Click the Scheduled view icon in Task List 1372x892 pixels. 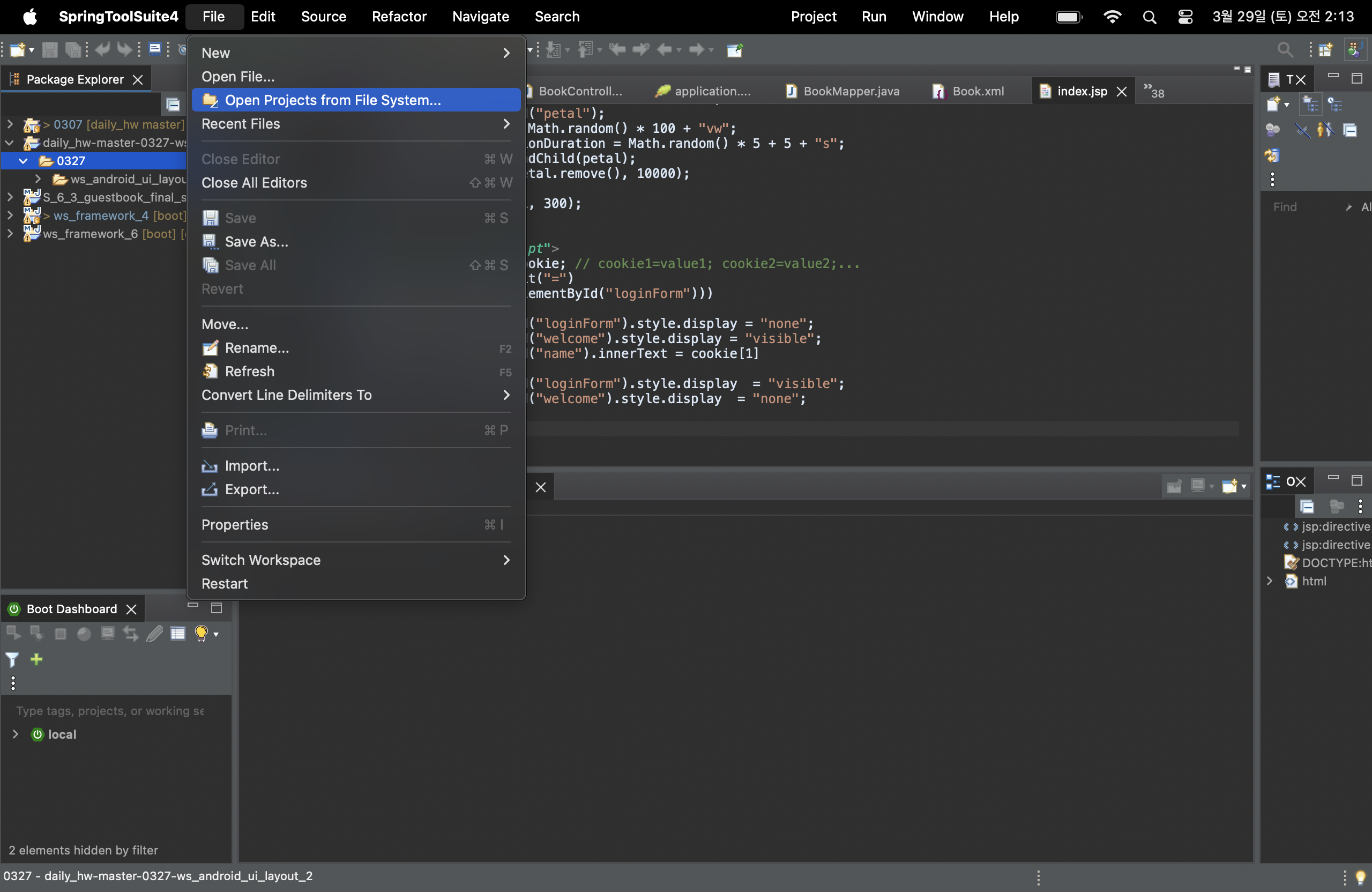click(x=1335, y=105)
